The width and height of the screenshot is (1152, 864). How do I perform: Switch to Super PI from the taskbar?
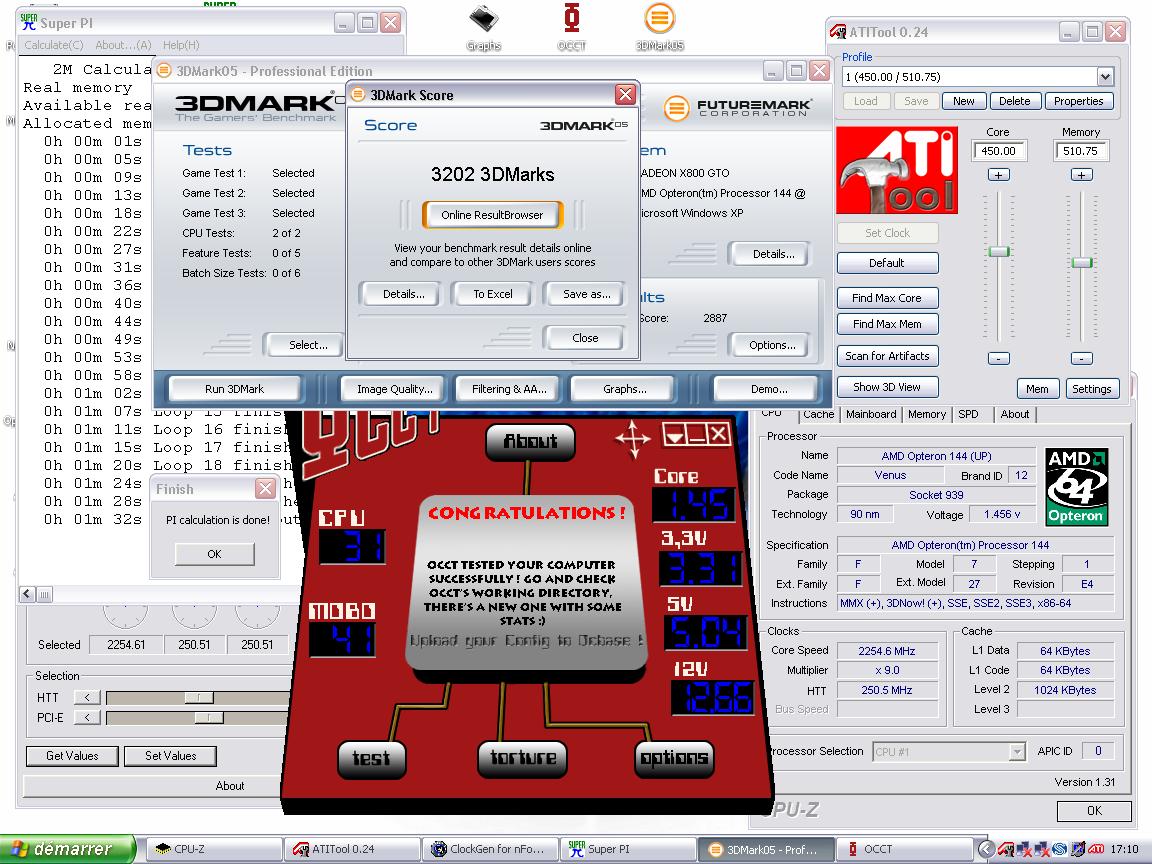click(x=627, y=849)
